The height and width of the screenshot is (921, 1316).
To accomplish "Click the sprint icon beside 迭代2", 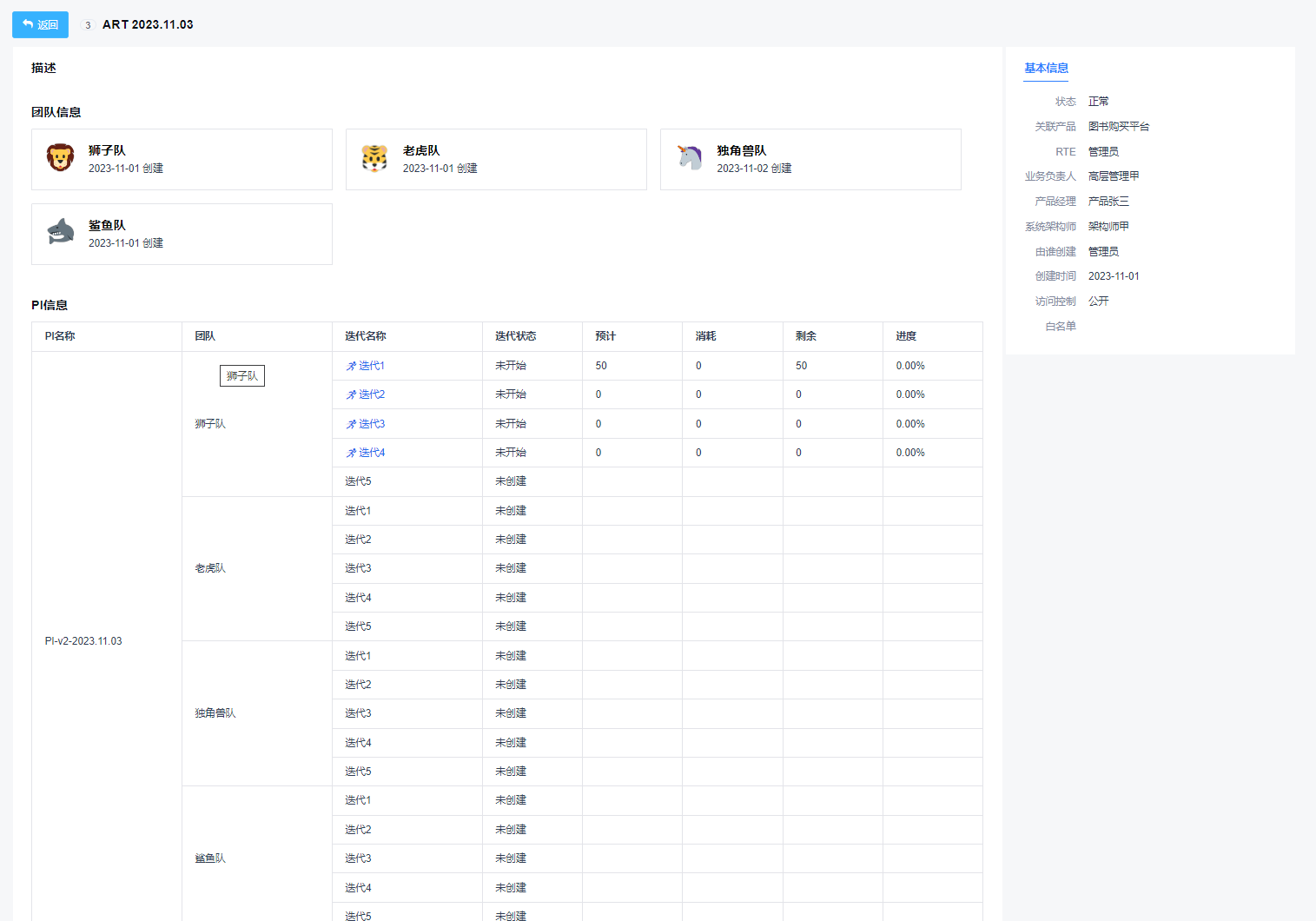I will (x=351, y=395).
